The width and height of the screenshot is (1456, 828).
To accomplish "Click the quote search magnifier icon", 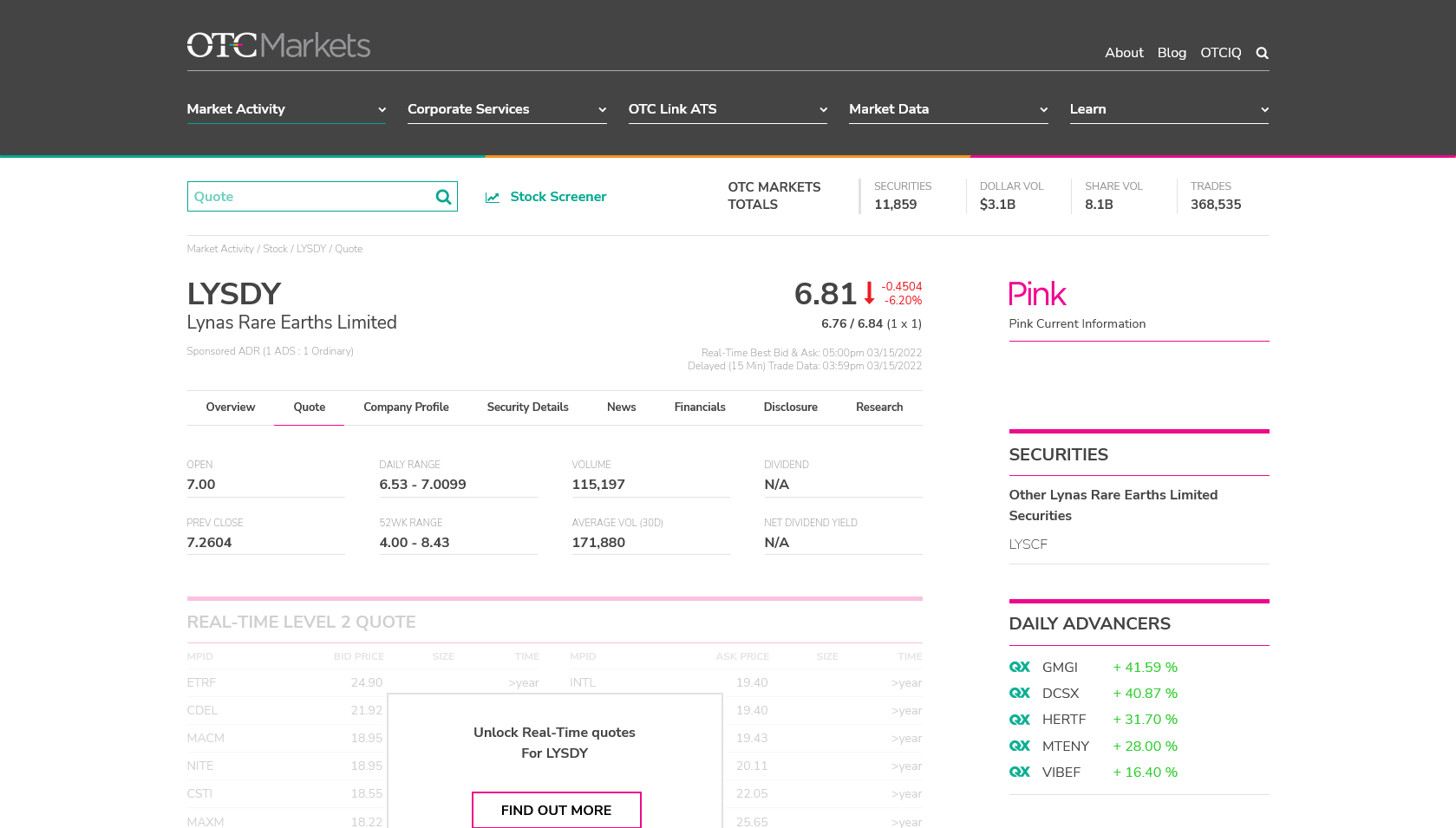I will click(x=443, y=197).
